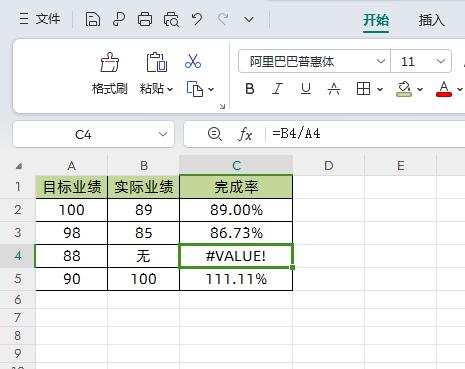Switch to the 插入 tab
This screenshot has width=465, height=369.
pos(431,20)
